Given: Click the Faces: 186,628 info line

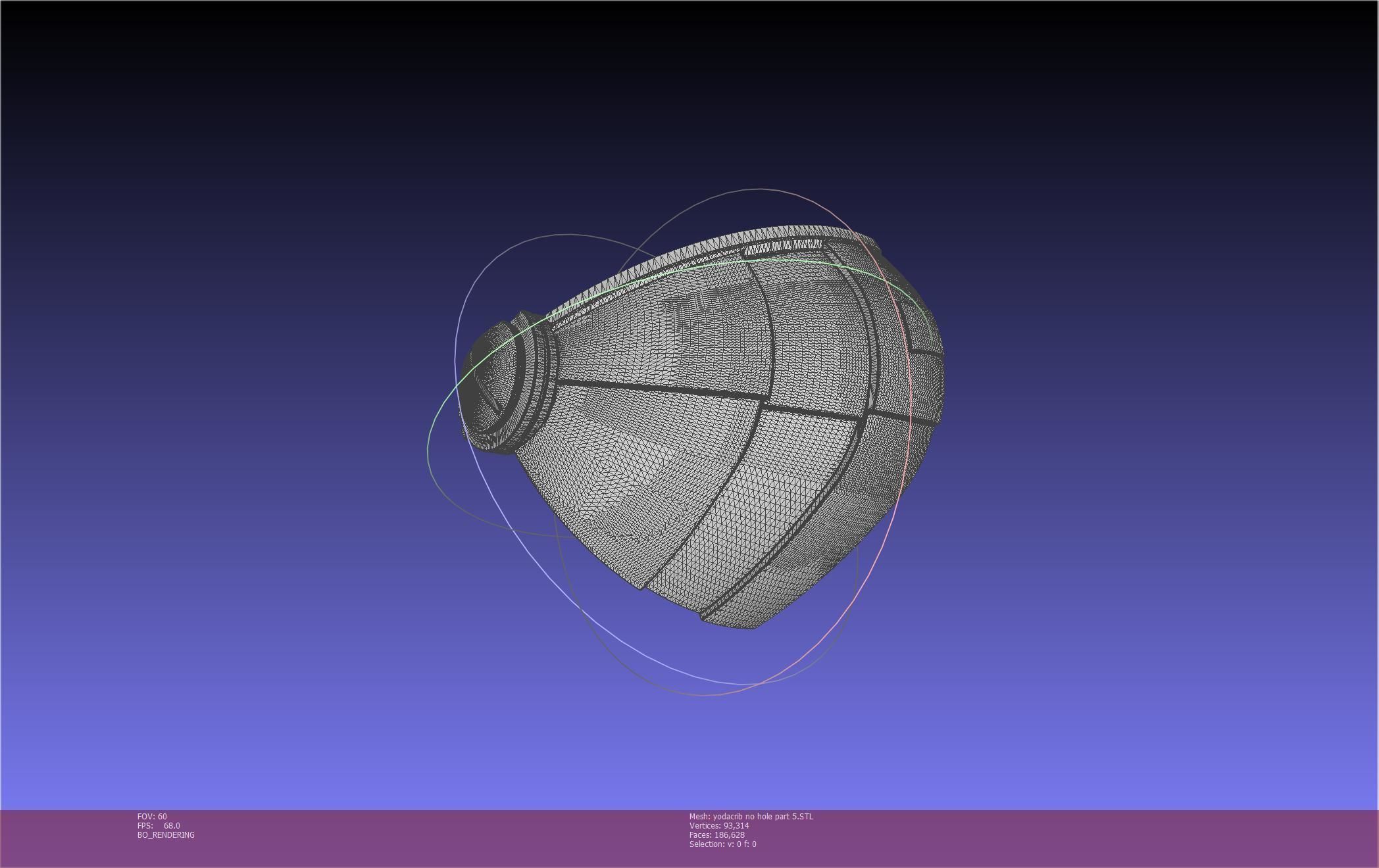Looking at the screenshot, I should tap(716, 834).
